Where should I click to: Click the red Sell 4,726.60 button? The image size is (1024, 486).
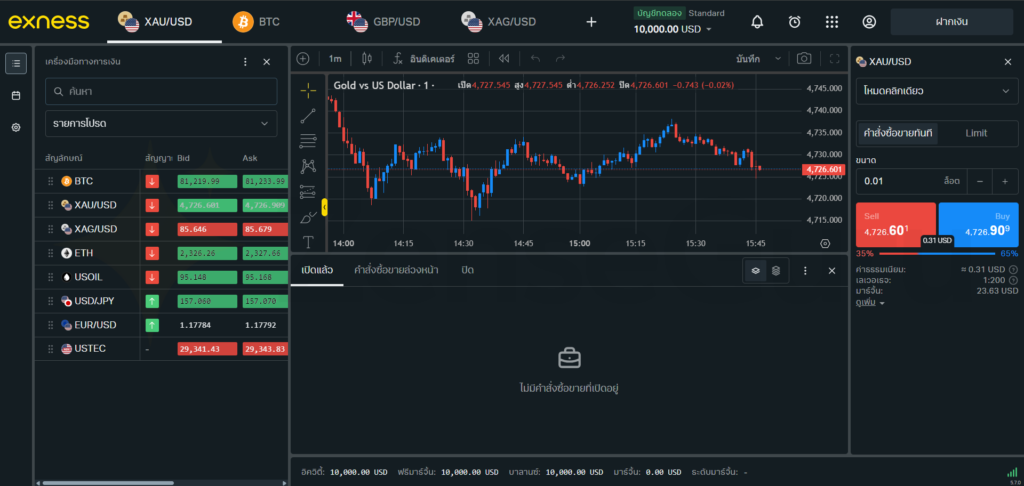[x=896, y=225]
